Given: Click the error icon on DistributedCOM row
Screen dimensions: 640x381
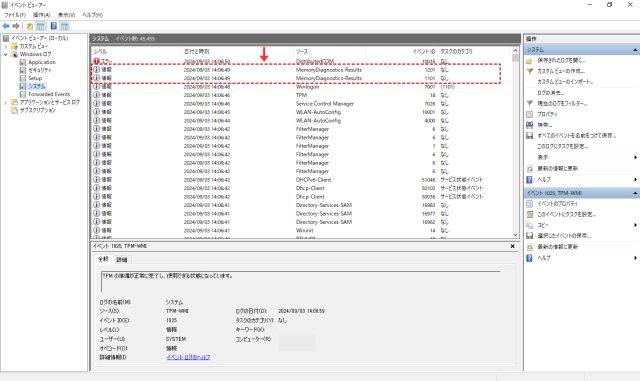Looking at the screenshot, I should click(96, 61).
